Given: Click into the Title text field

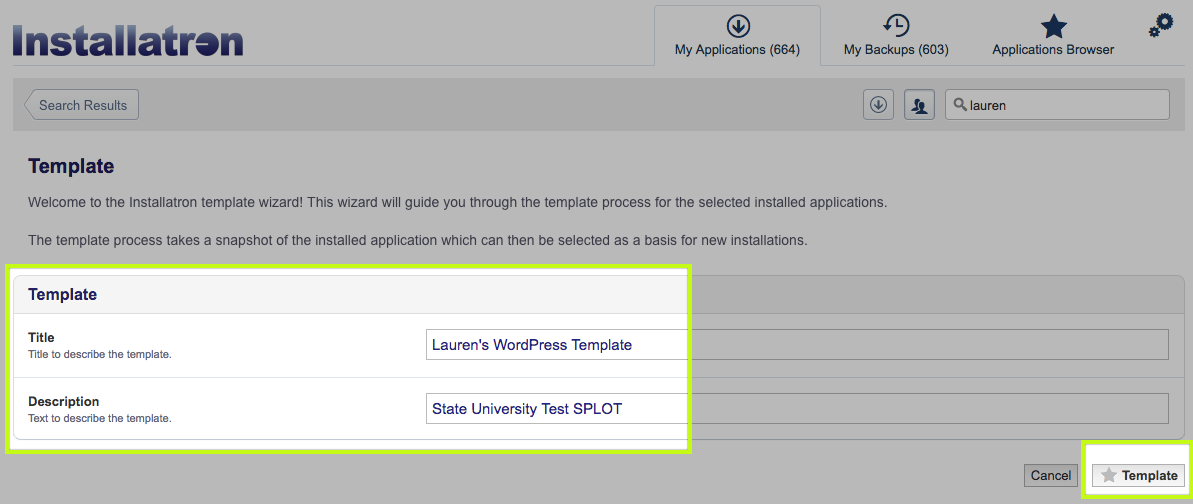Looking at the screenshot, I should (797, 344).
